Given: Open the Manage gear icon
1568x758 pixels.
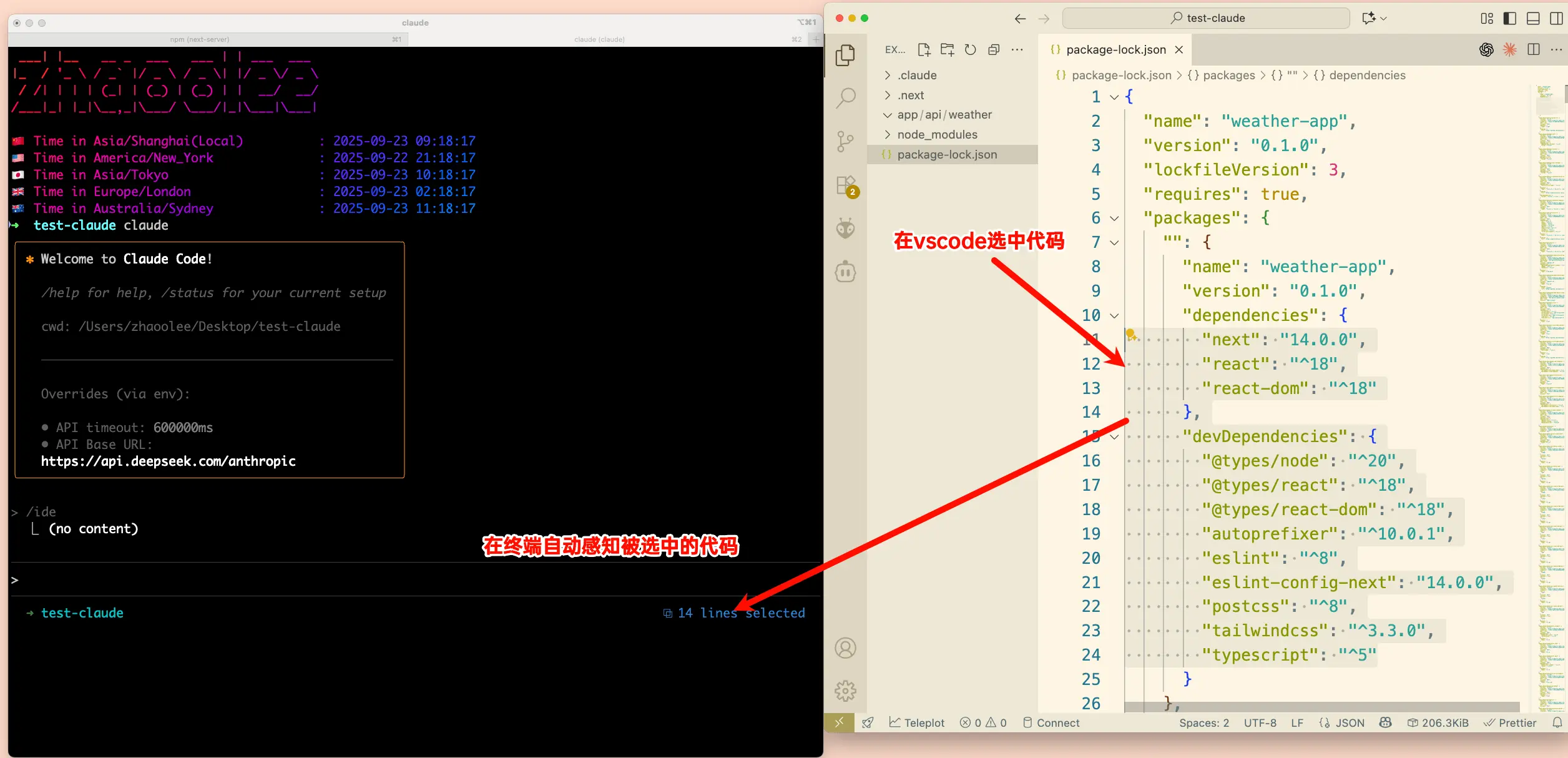Looking at the screenshot, I should click(x=845, y=691).
